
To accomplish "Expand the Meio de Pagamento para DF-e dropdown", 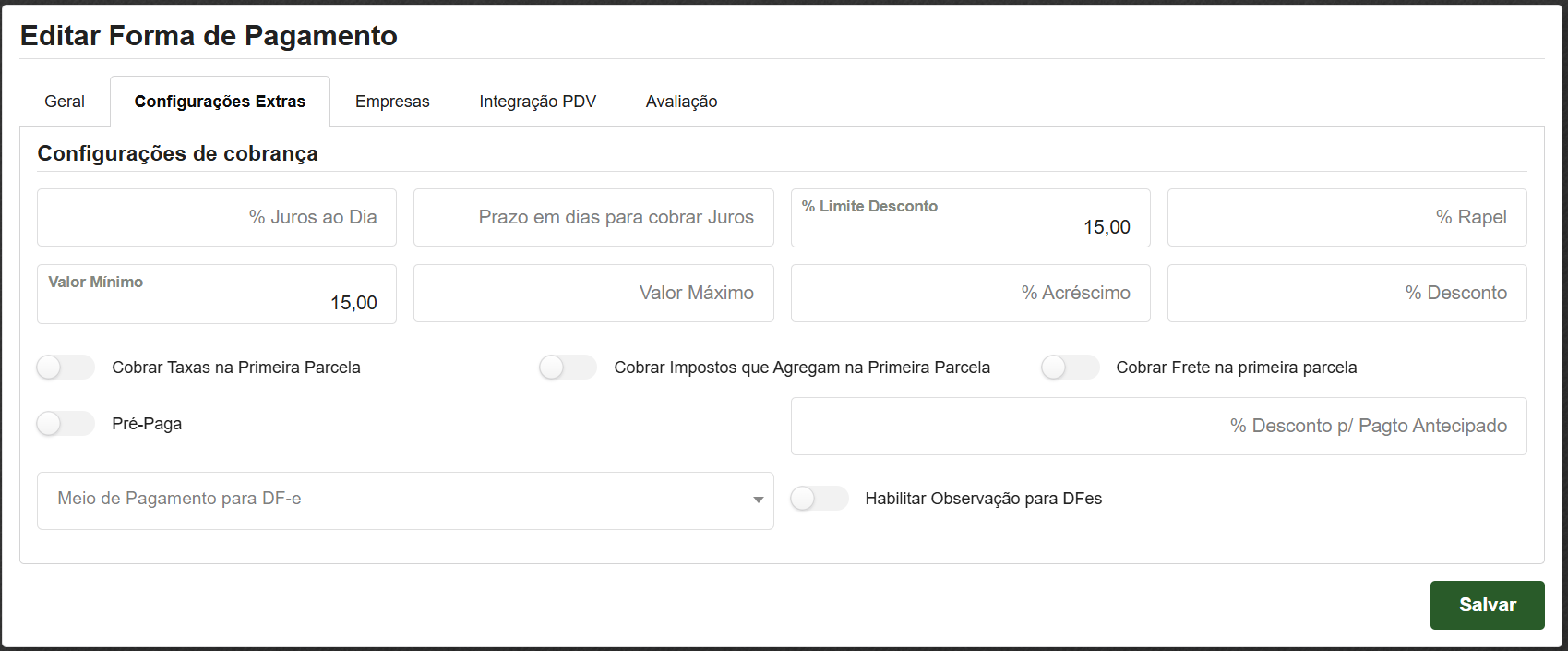I will (405, 500).
